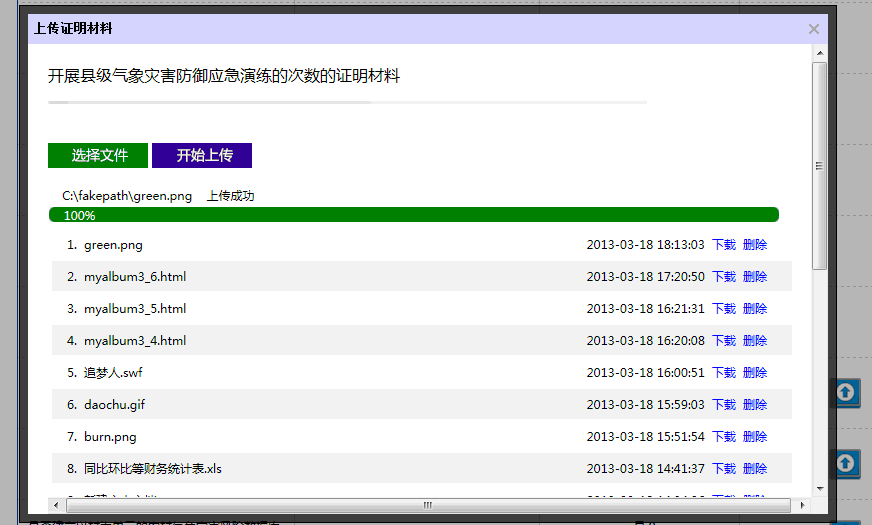The height and width of the screenshot is (525, 872).
Task: Click timestamp 2013-03-18 18:13:03
Action: coord(646,245)
